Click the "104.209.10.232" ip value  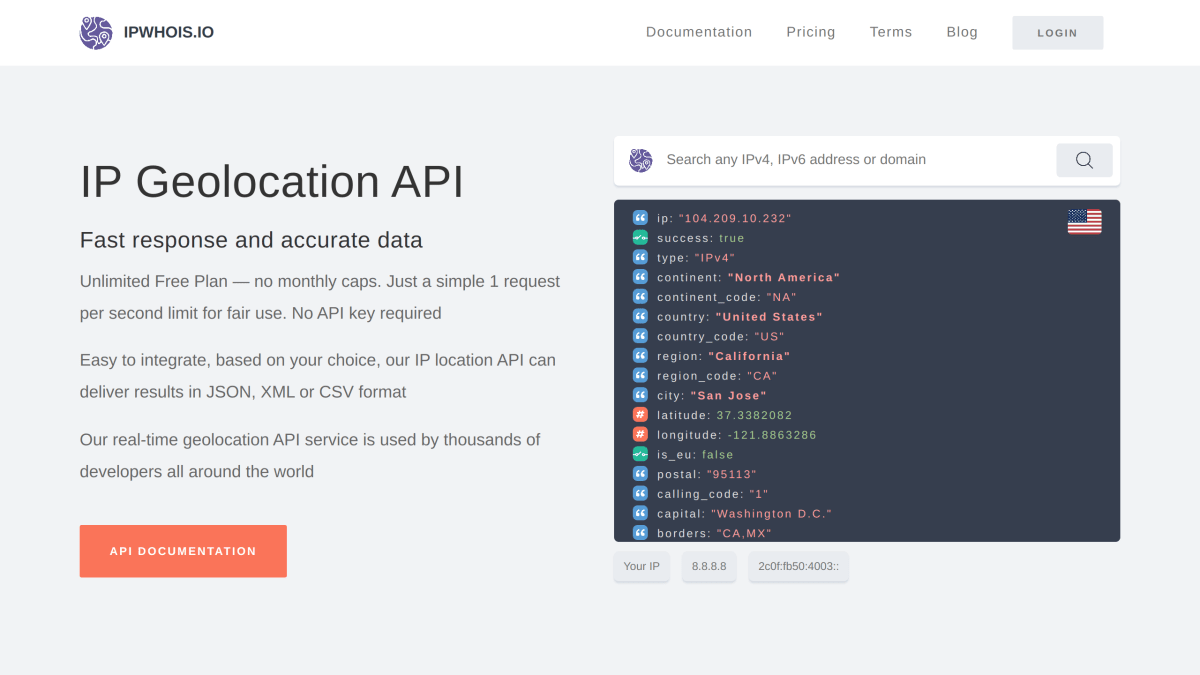click(x=735, y=218)
